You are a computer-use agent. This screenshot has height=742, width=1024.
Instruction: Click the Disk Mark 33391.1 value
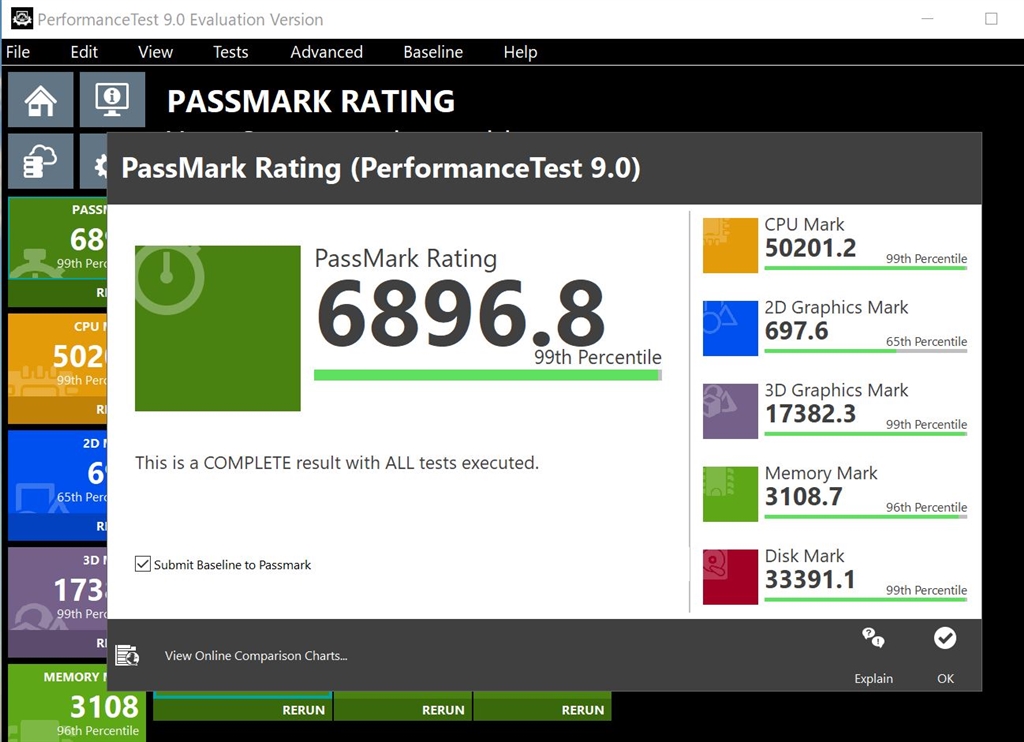coord(810,580)
